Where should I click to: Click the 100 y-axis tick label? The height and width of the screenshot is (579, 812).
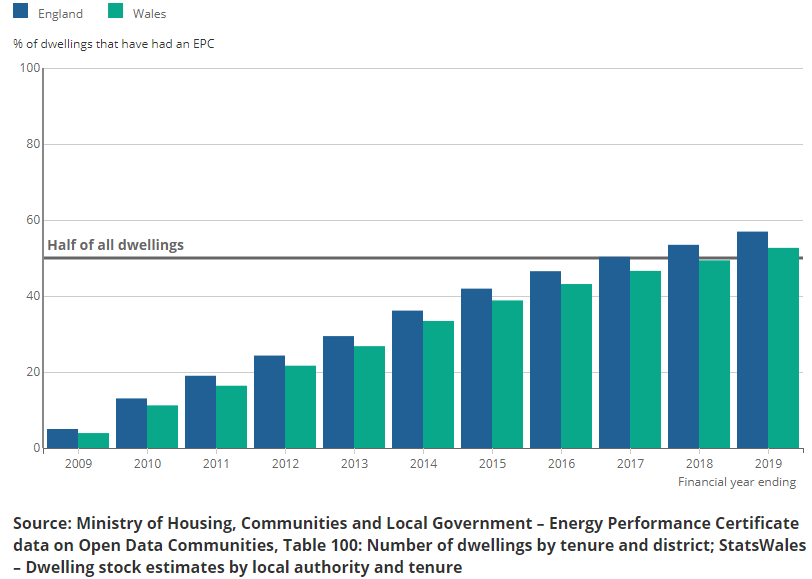tap(29, 68)
